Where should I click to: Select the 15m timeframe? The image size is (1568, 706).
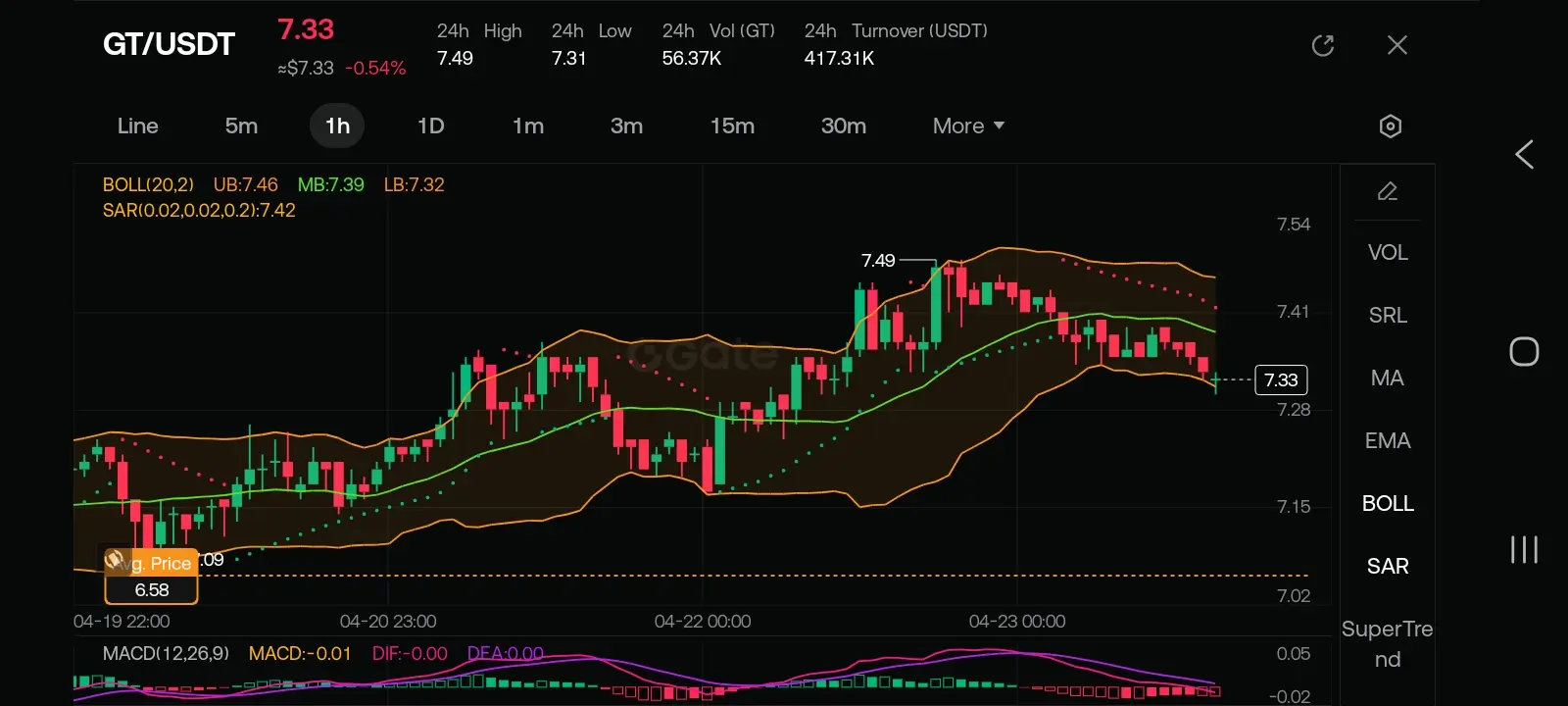[x=732, y=126]
